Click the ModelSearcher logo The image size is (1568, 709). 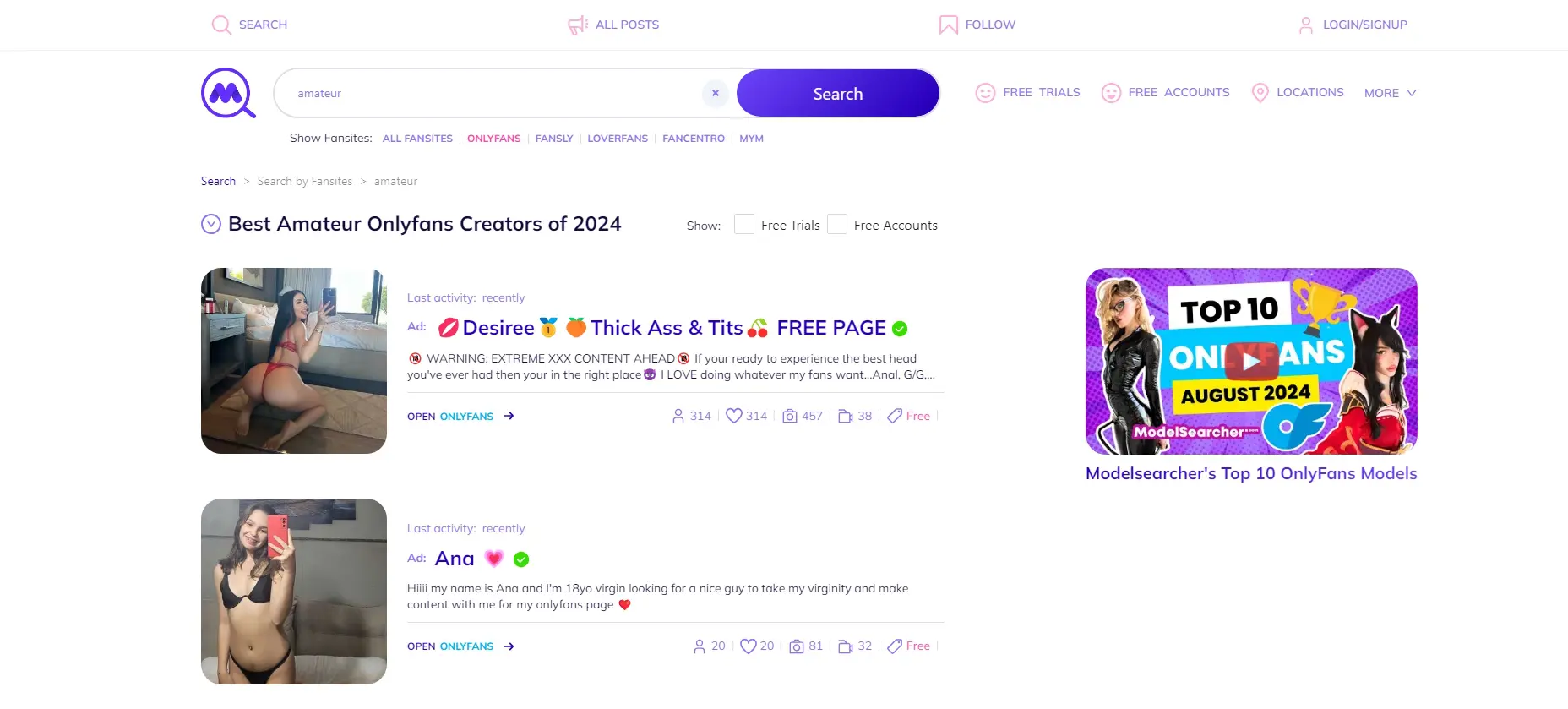pos(228,93)
